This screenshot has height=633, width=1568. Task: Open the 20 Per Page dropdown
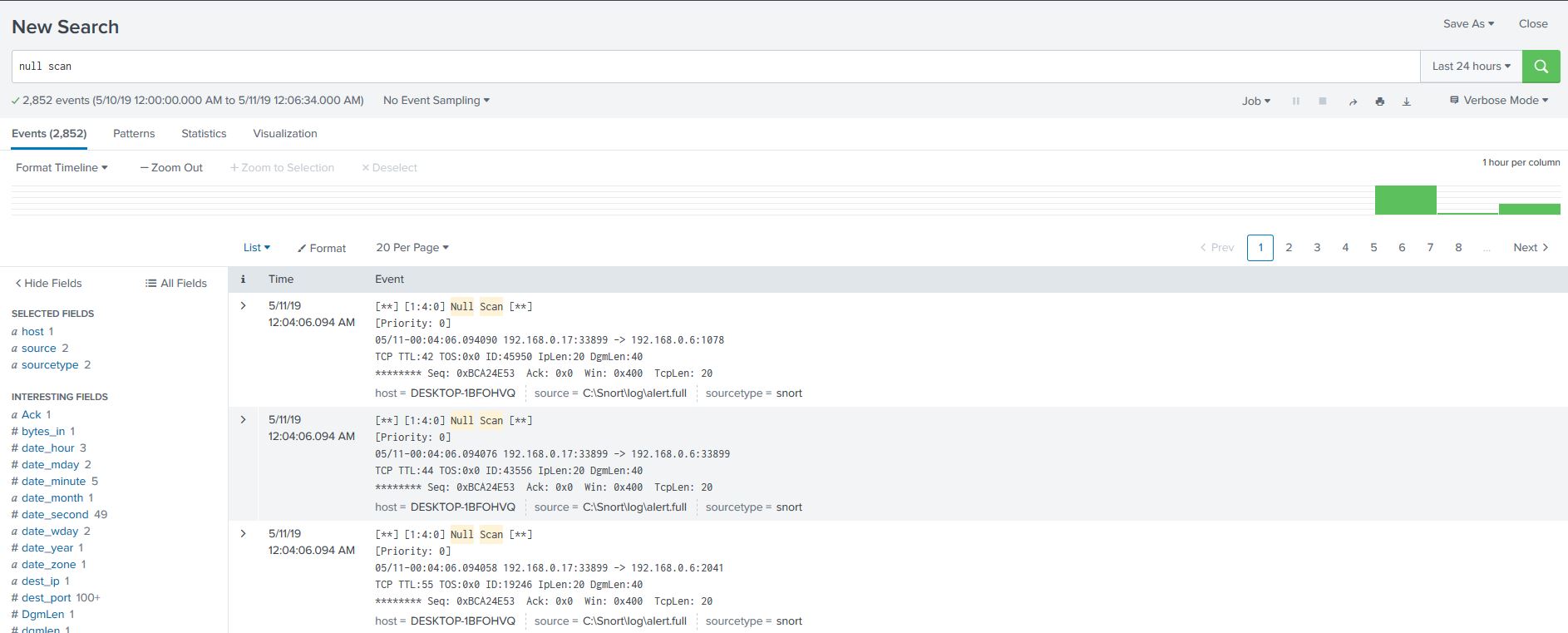click(412, 248)
